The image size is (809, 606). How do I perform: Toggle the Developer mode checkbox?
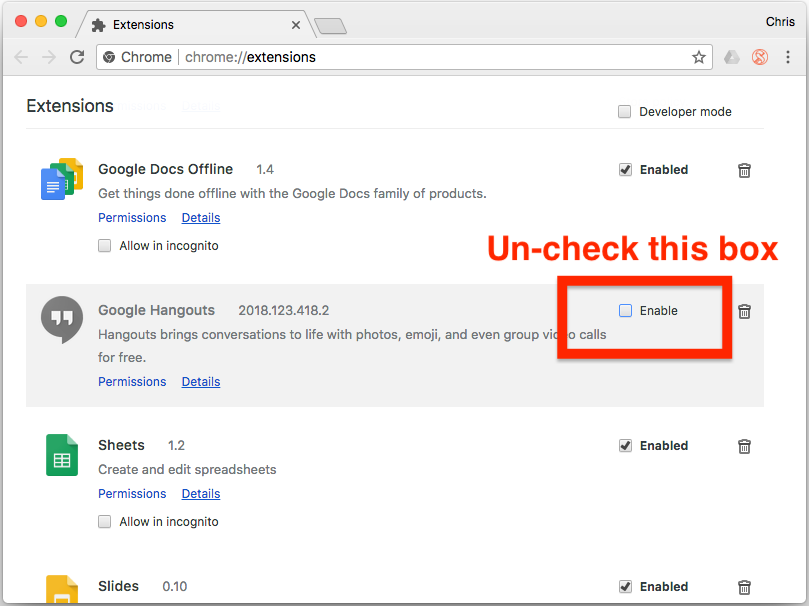tap(624, 111)
